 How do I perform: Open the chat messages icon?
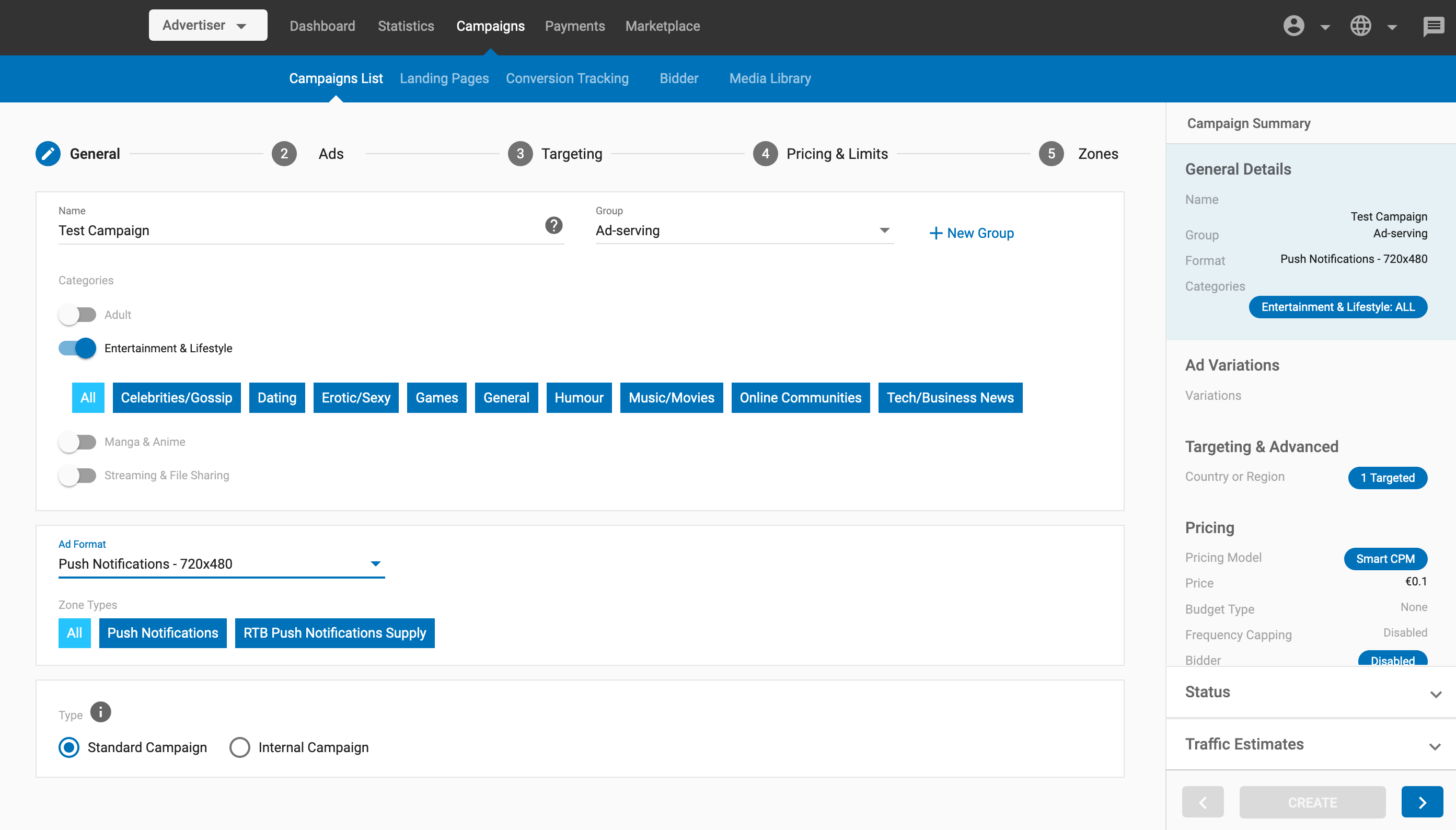[1432, 26]
